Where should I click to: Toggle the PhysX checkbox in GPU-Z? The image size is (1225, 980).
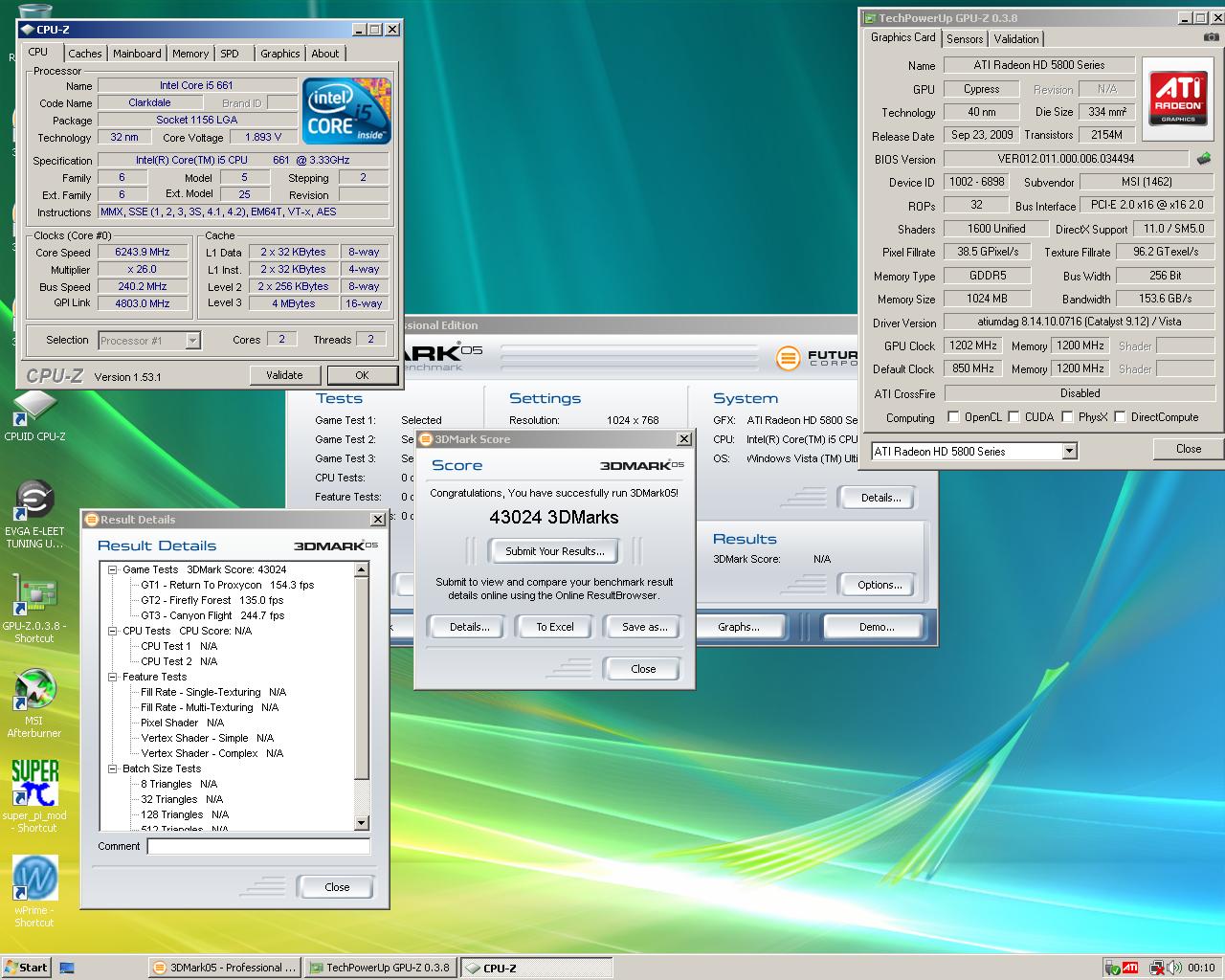tap(1066, 417)
